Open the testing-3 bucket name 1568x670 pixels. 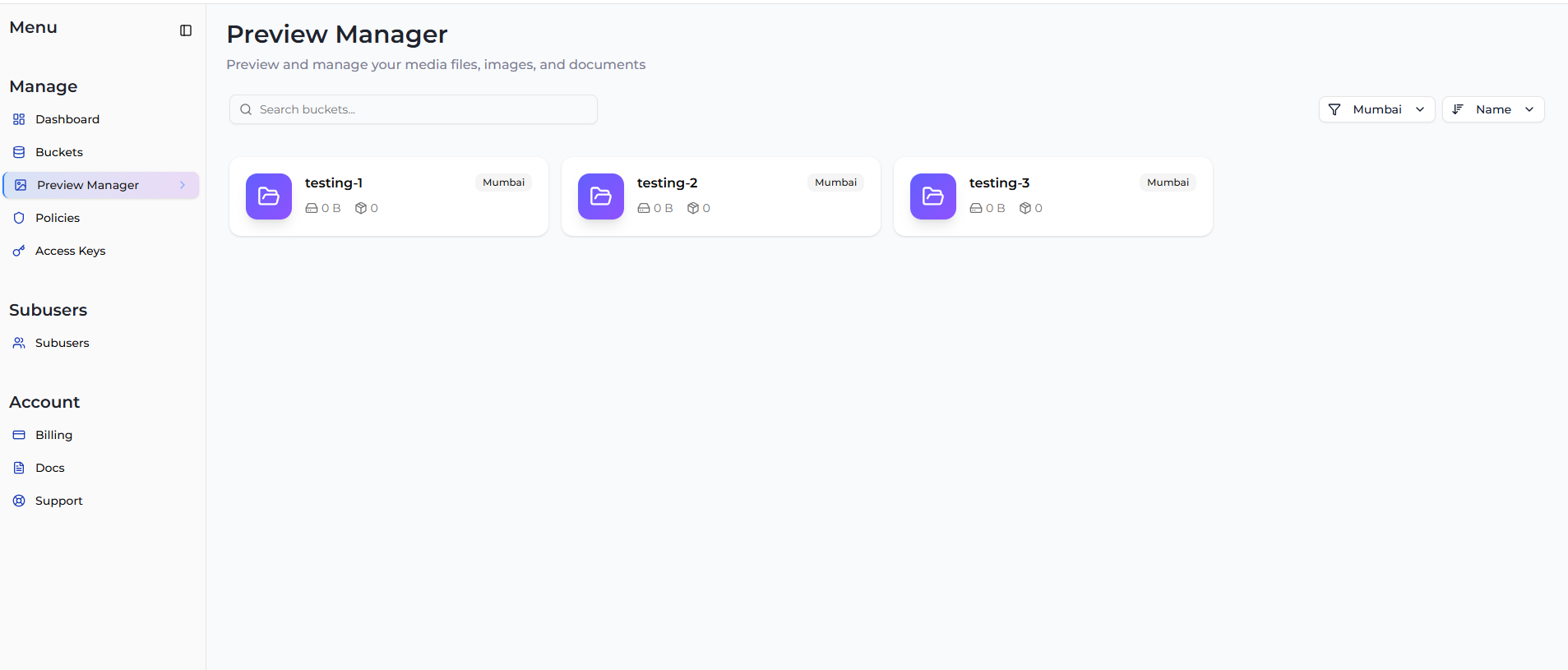click(x=999, y=183)
